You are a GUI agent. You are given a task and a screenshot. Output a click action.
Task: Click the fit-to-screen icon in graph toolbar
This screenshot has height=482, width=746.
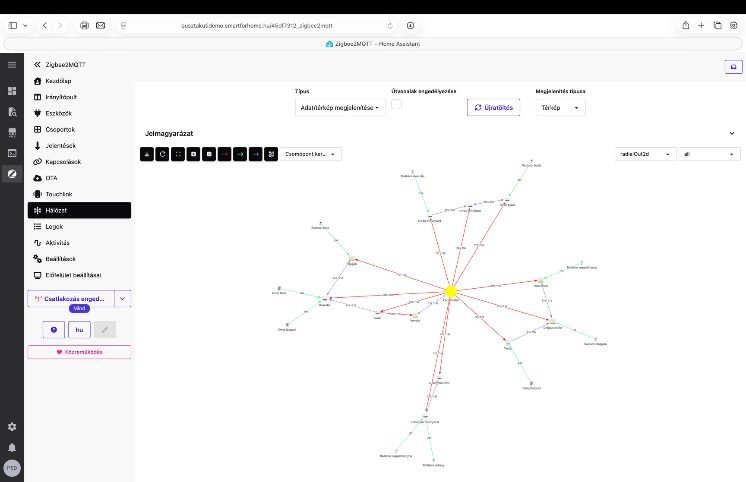[x=178, y=154]
